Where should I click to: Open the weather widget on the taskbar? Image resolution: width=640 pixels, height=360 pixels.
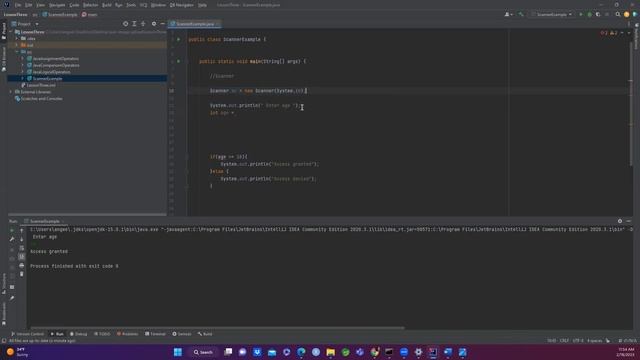click(x=18, y=352)
